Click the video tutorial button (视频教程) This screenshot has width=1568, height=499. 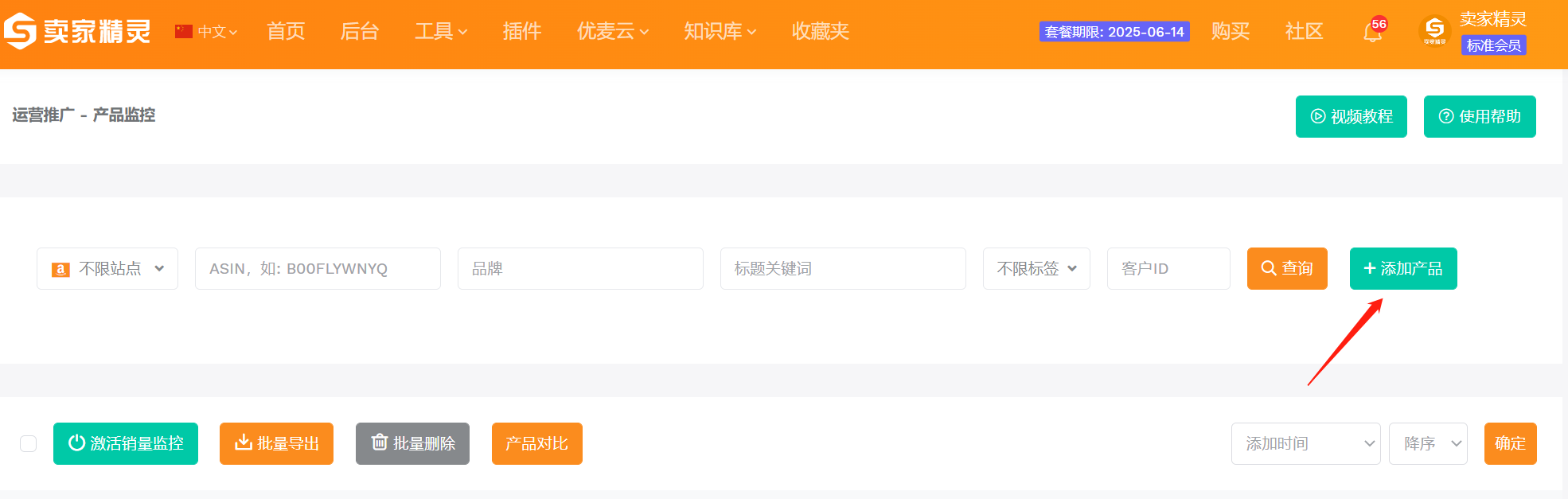pos(1351,116)
